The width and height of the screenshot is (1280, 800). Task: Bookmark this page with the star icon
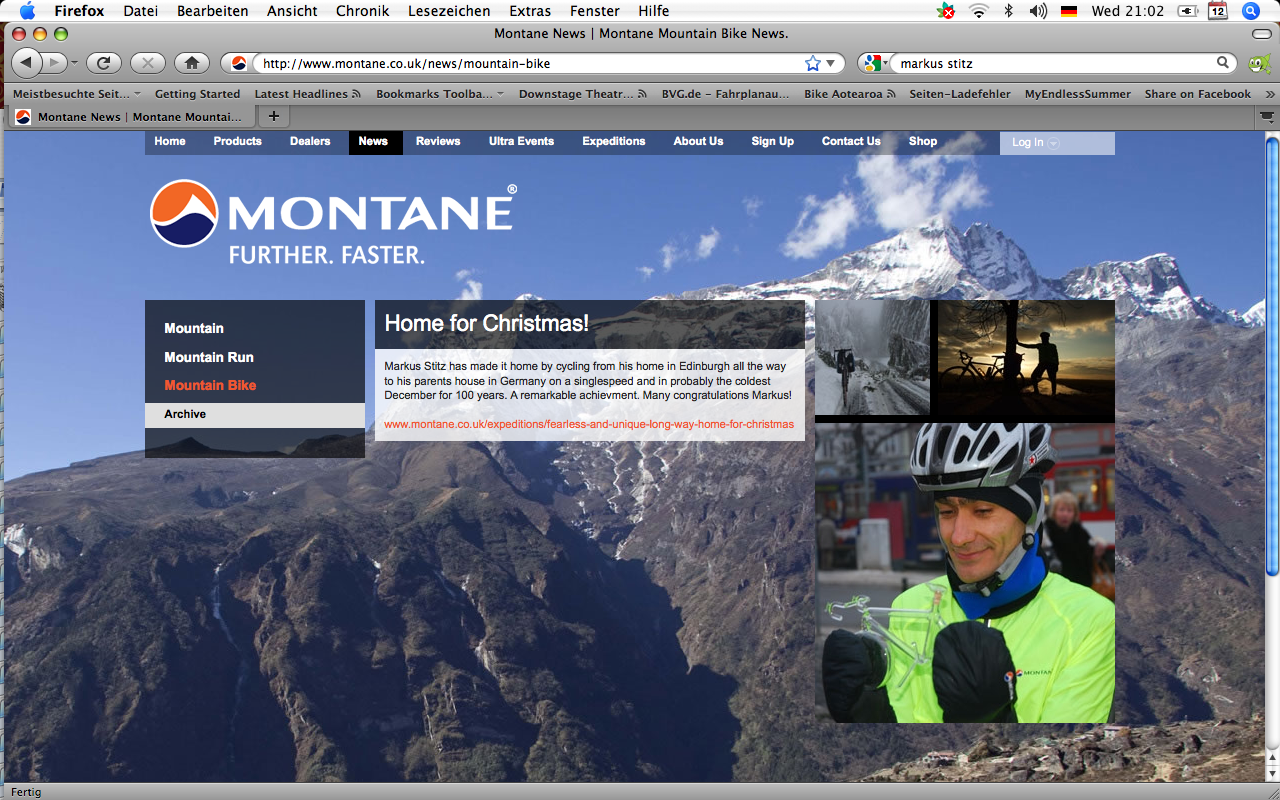813,63
